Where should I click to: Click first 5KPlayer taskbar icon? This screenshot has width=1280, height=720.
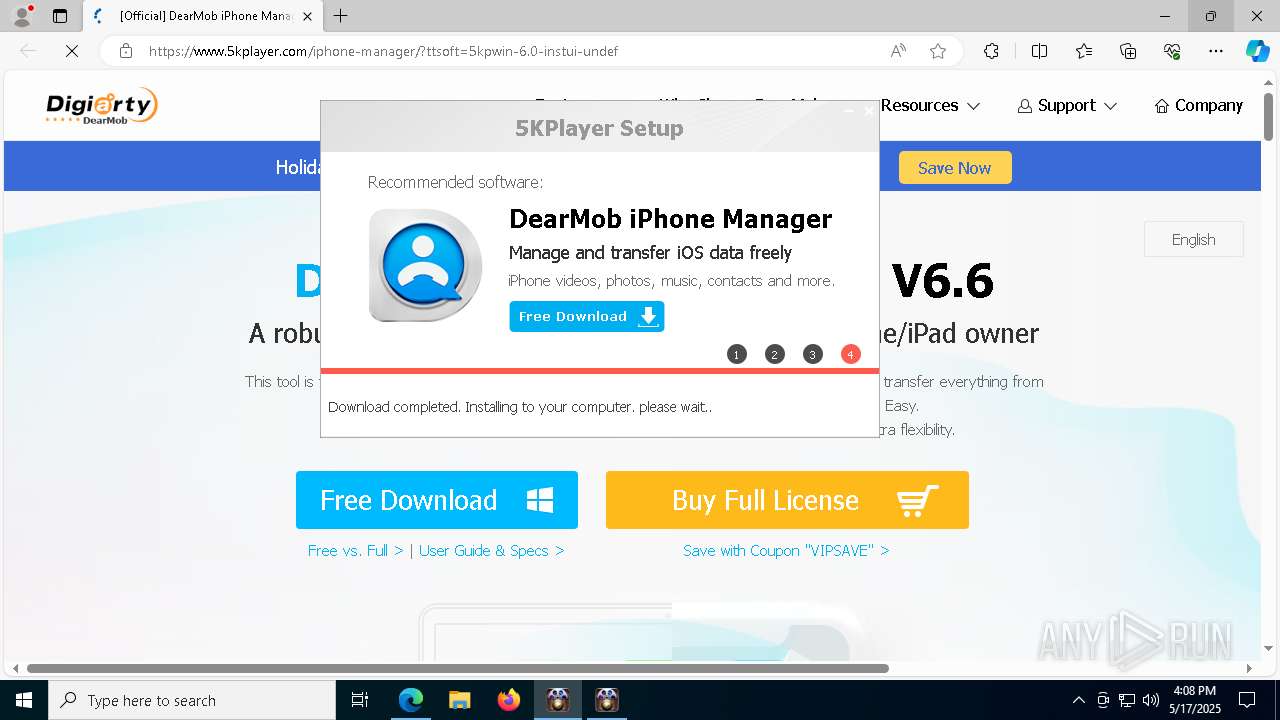[558, 700]
